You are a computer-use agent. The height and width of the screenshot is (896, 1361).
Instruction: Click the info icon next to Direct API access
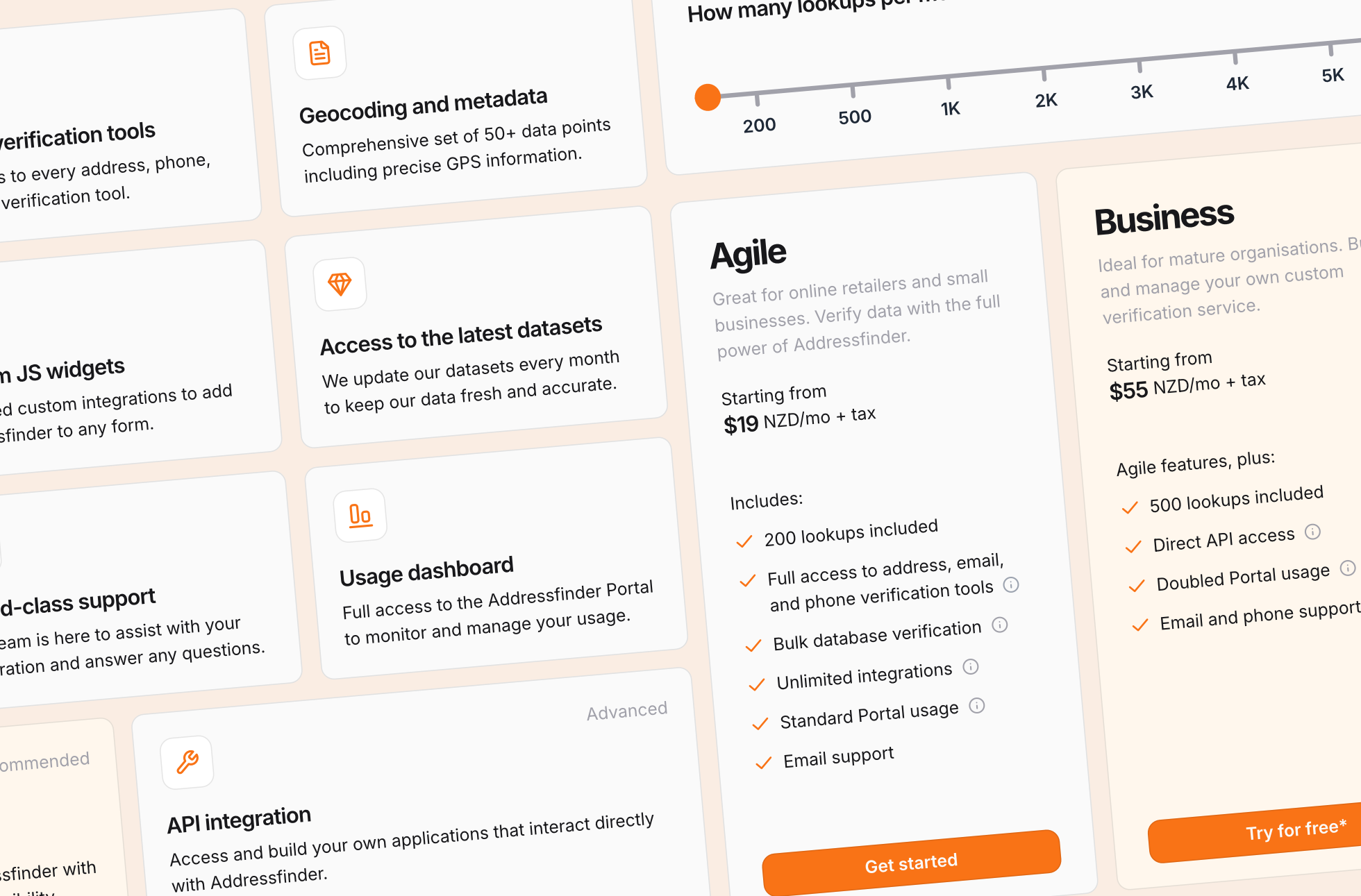(x=1313, y=532)
